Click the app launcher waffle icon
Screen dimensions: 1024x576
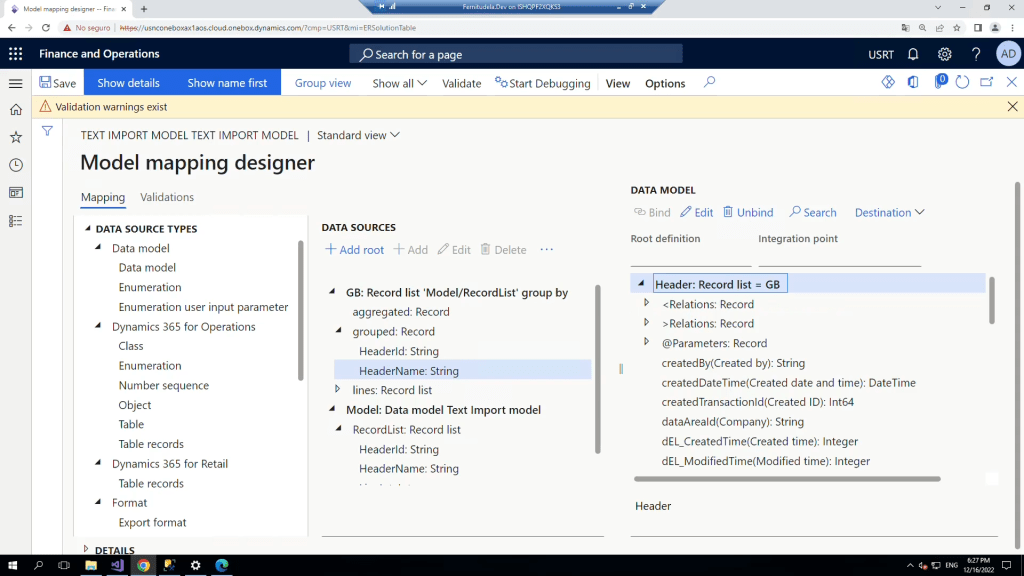tap(15, 54)
